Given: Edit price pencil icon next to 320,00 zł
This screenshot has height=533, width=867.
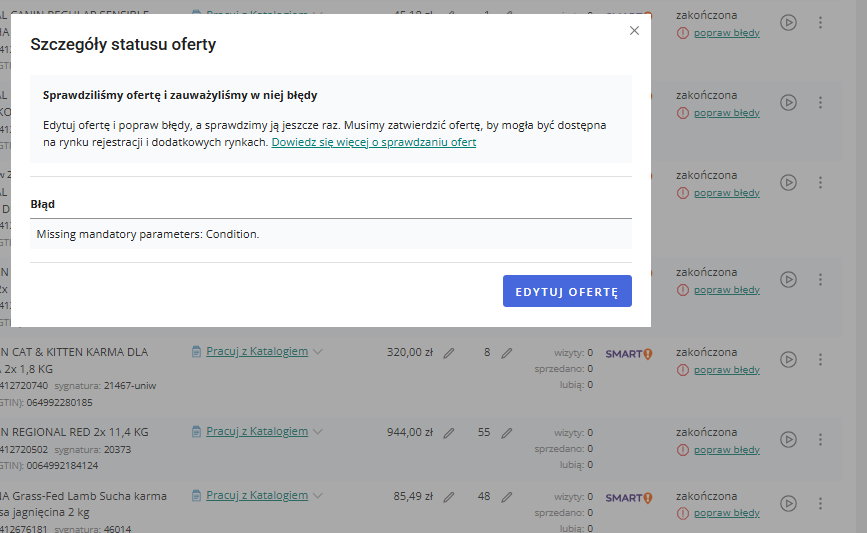Looking at the screenshot, I should coord(449,353).
